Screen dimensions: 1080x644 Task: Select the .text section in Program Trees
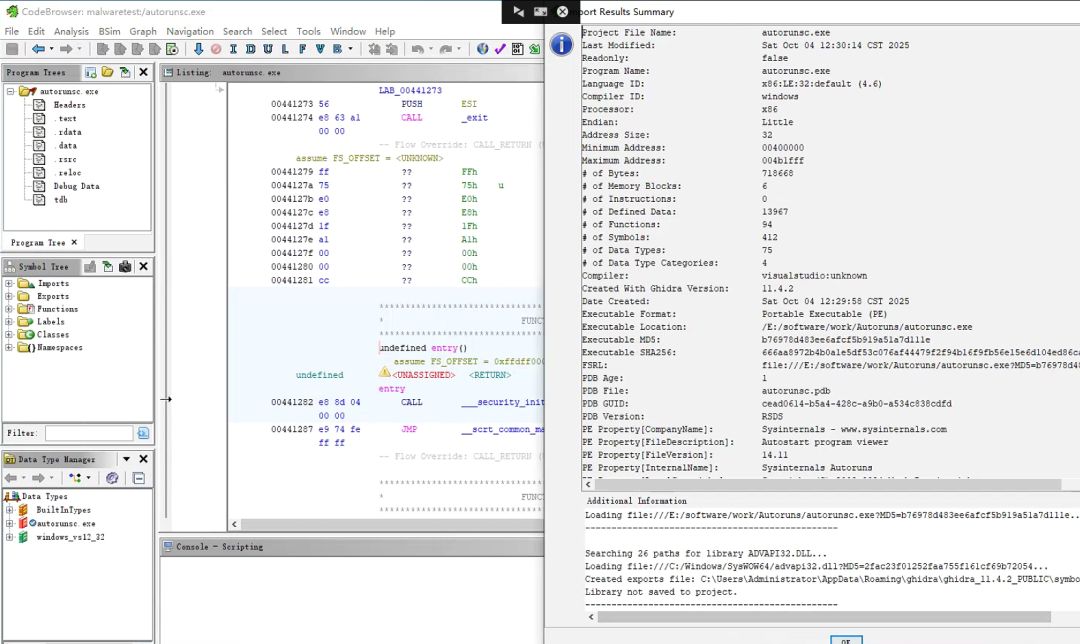tap(66, 118)
